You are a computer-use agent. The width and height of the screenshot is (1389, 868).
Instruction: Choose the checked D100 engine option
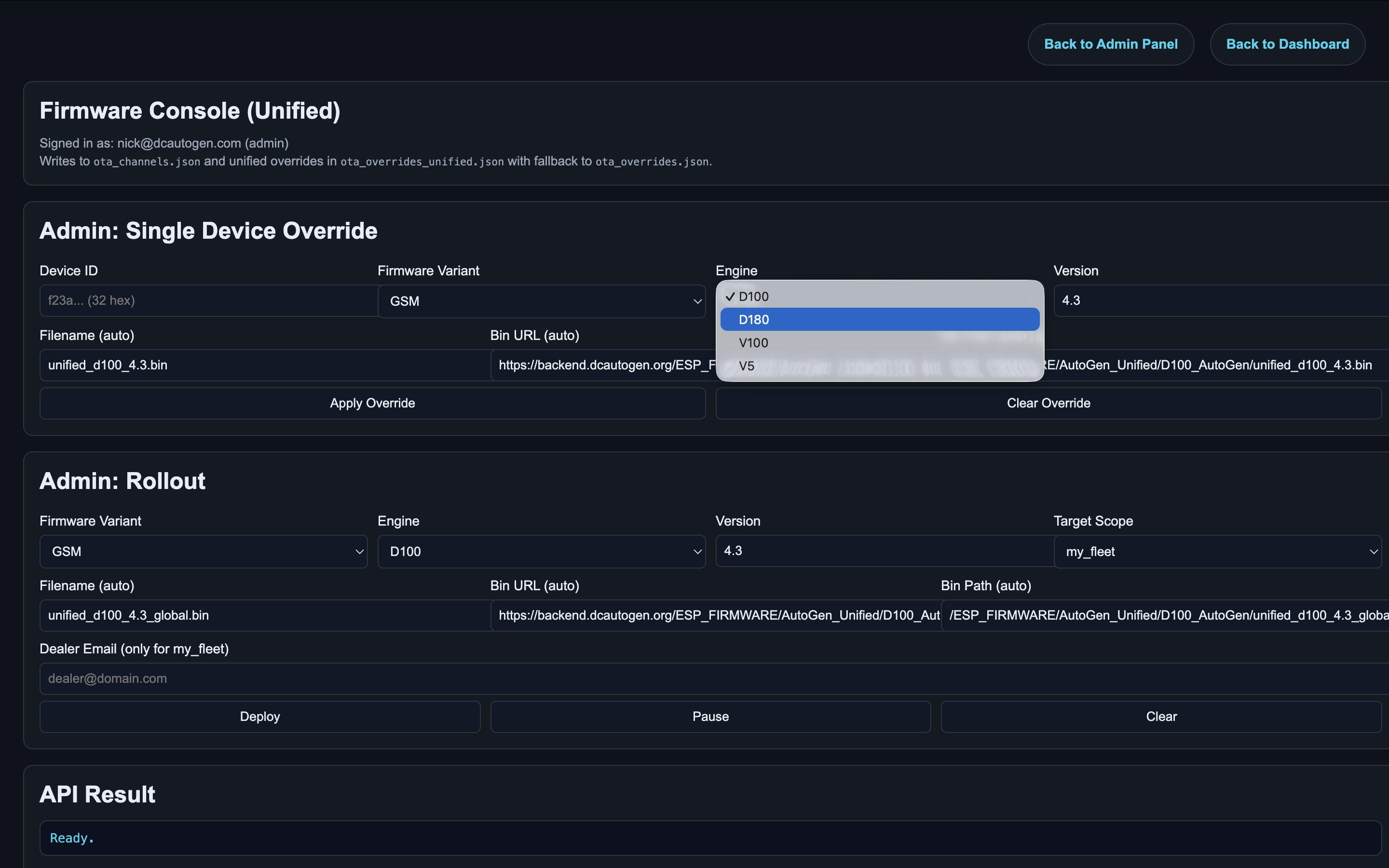(879, 296)
